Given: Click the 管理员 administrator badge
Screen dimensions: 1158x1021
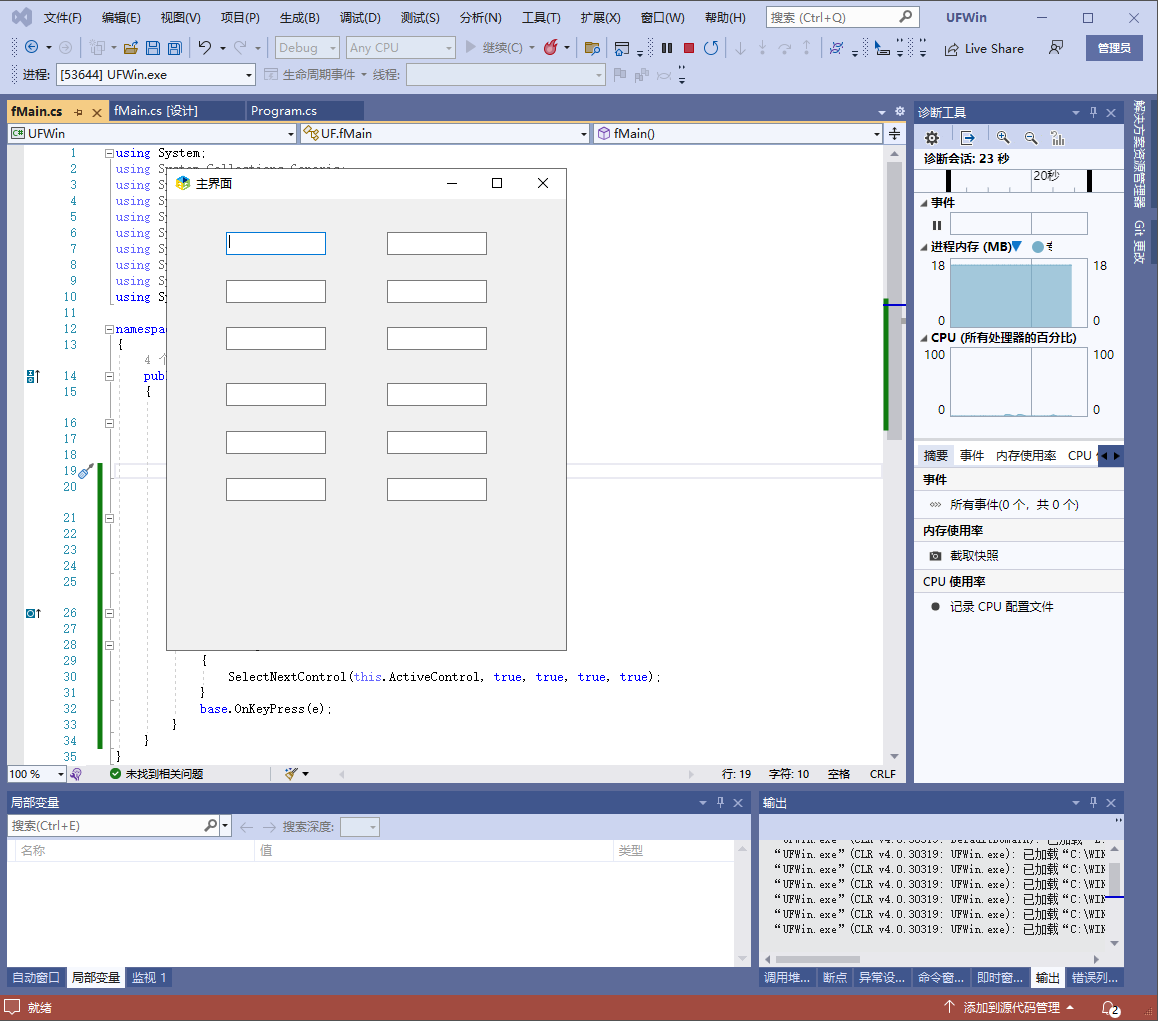Looking at the screenshot, I should [x=1114, y=48].
